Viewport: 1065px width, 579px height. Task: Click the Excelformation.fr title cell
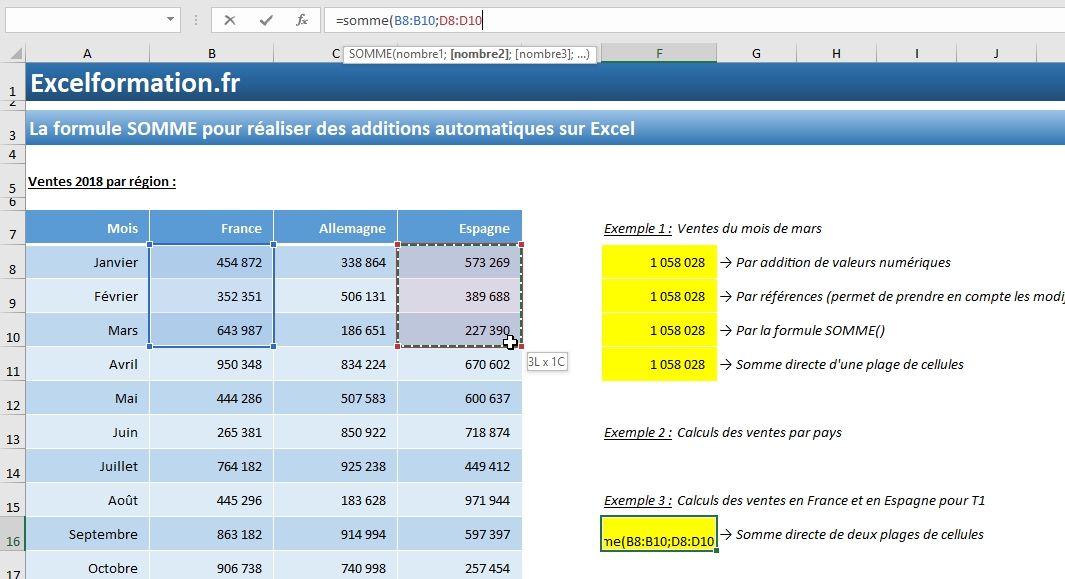pos(135,83)
